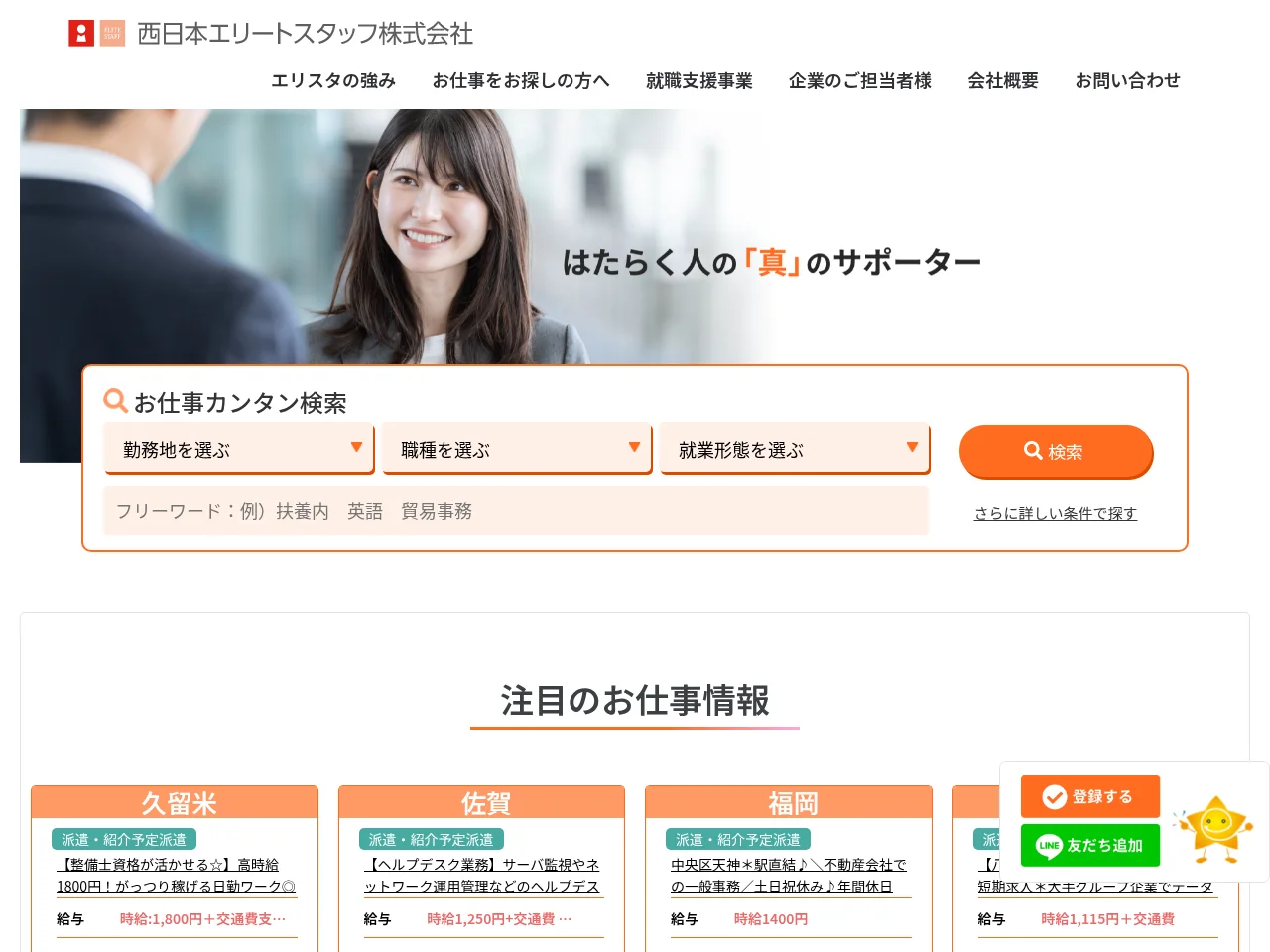The image size is (1270, 952).
Task: Click the orange magnifier icon beside お仕事カンタン検索
Action: click(115, 401)
